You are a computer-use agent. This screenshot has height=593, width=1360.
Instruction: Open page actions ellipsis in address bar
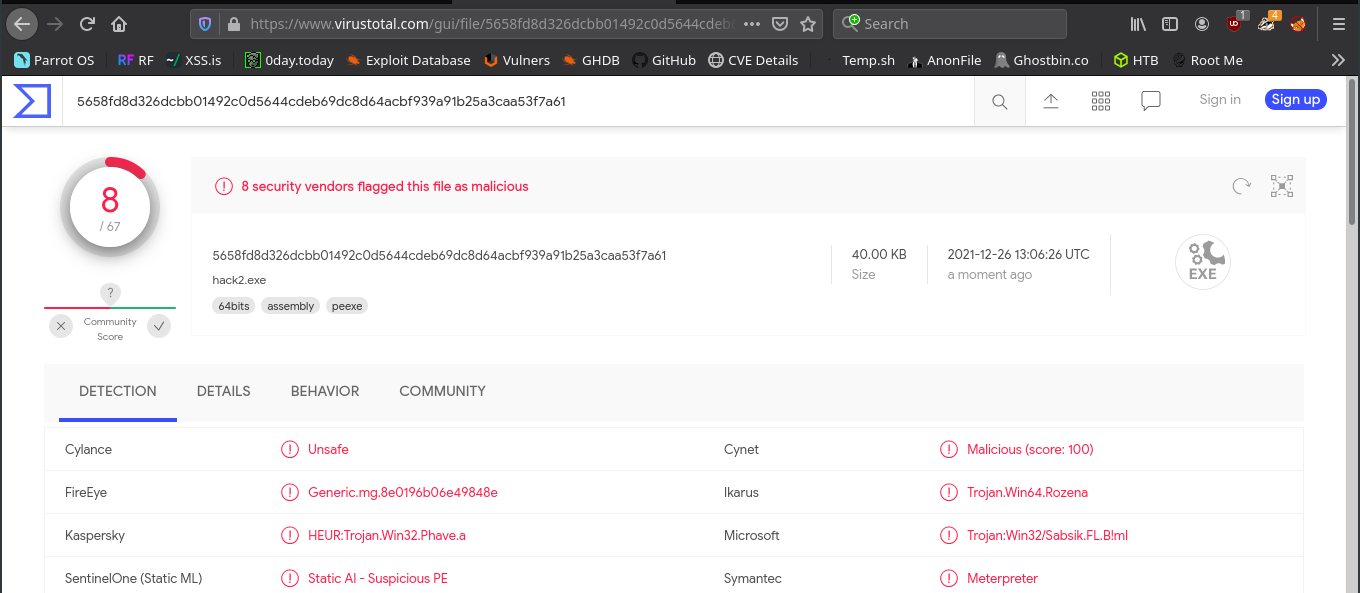tap(752, 24)
